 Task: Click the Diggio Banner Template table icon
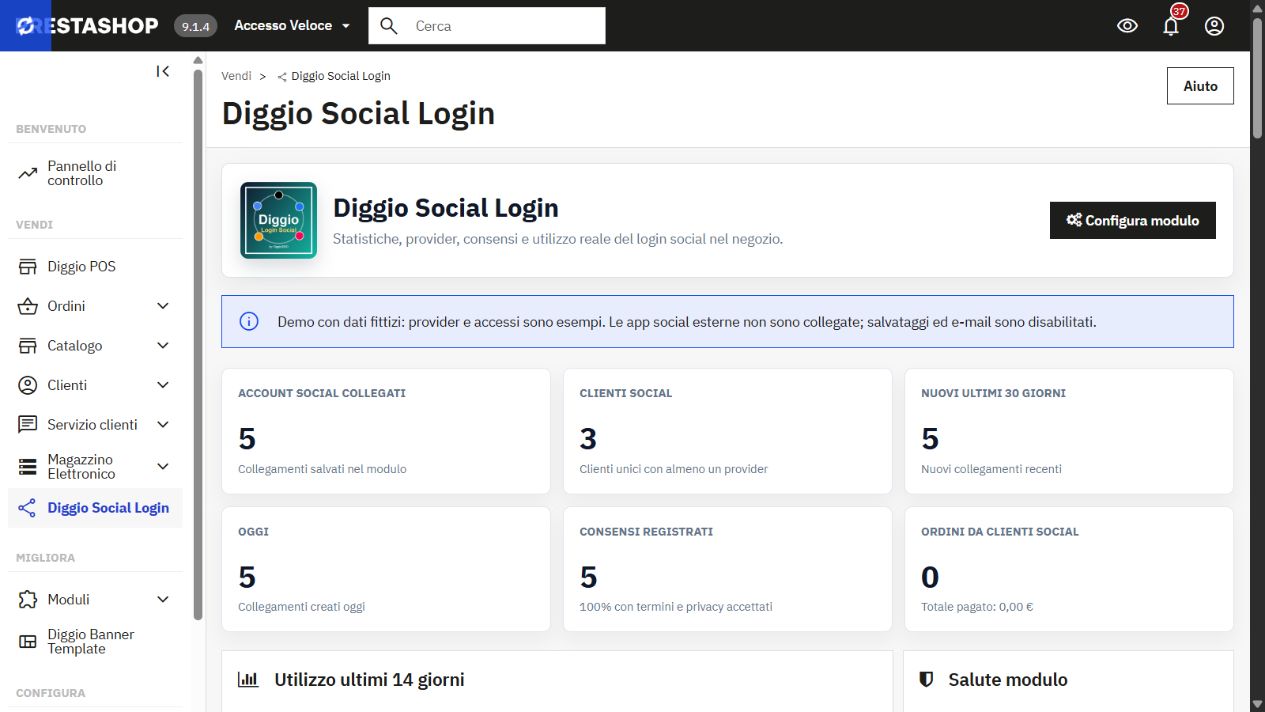point(28,642)
